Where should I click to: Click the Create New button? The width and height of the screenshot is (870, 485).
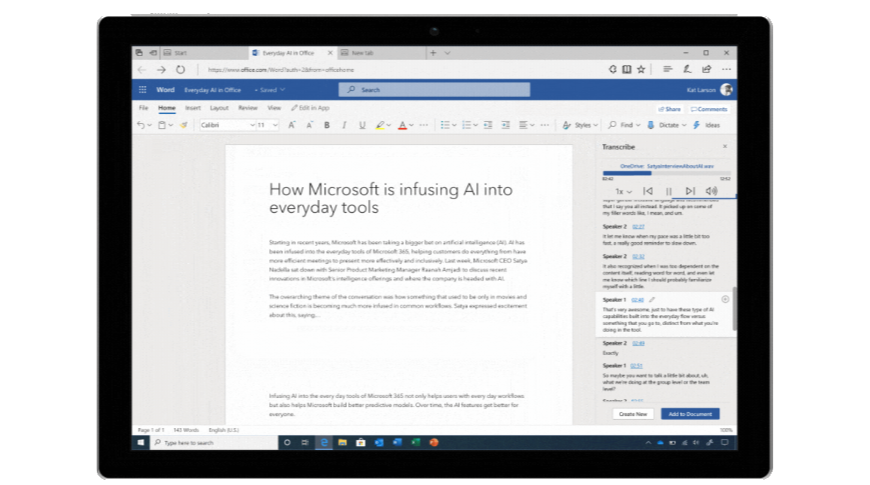pyautogui.click(x=633, y=414)
